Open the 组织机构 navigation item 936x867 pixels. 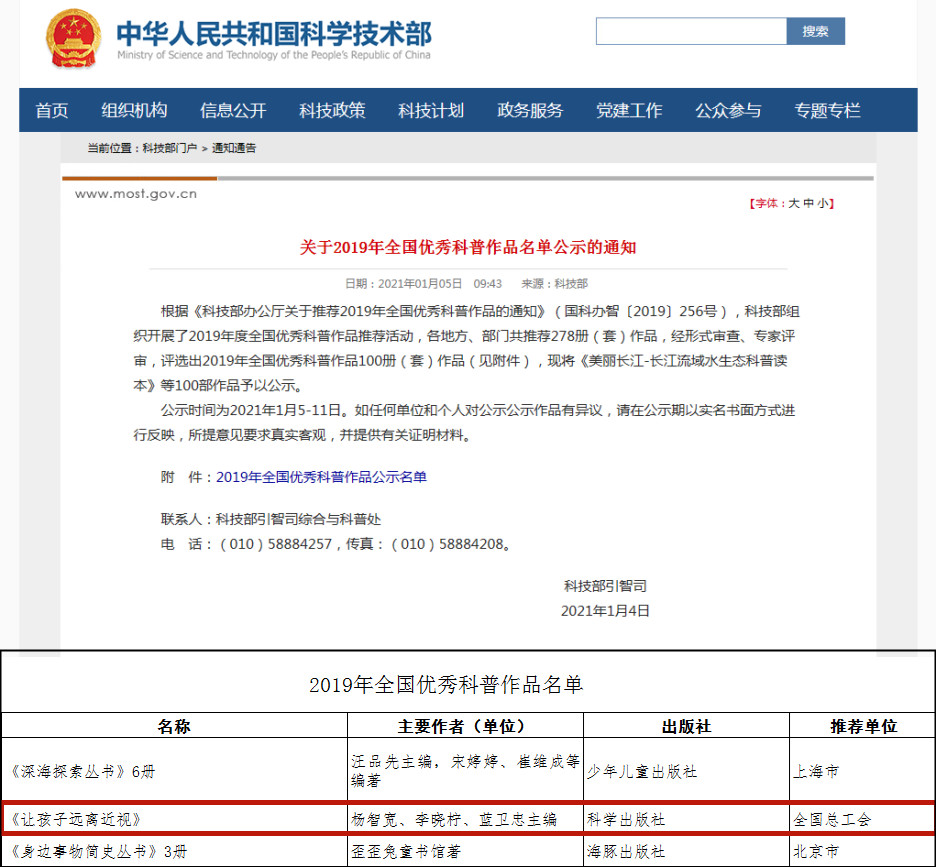[x=134, y=111]
